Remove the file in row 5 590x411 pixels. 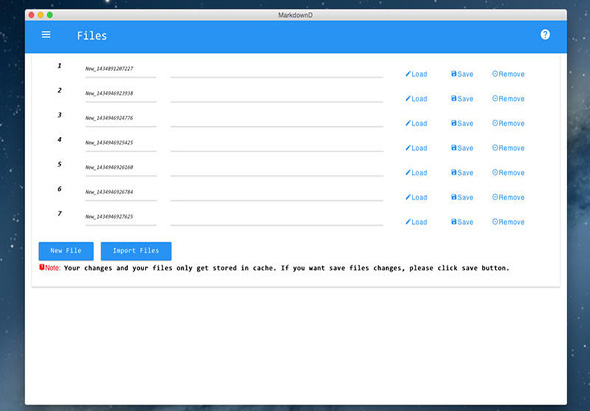pyautogui.click(x=508, y=173)
